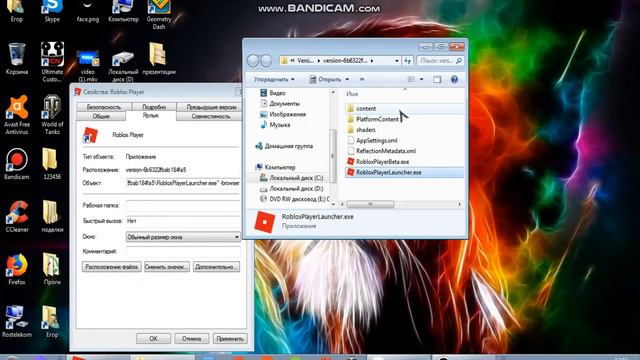Open the video (1).mkv desktop file
The height and width of the screenshot is (360, 640).
88,65
